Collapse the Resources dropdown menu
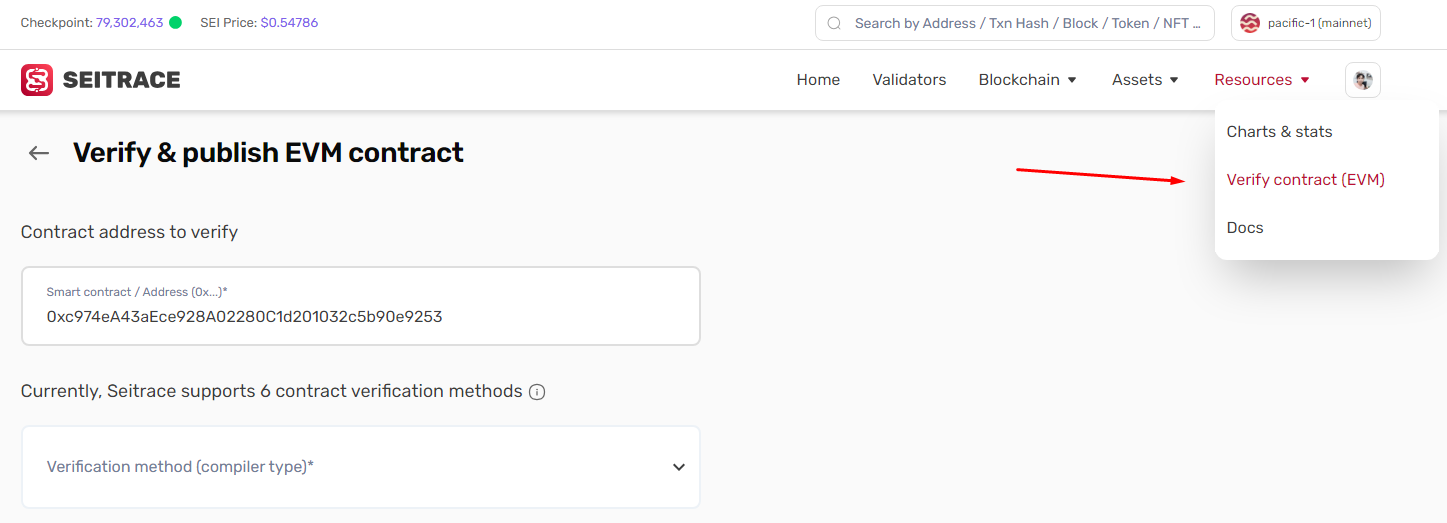Viewport: 1447px width, 523px height. (1262, 80)
